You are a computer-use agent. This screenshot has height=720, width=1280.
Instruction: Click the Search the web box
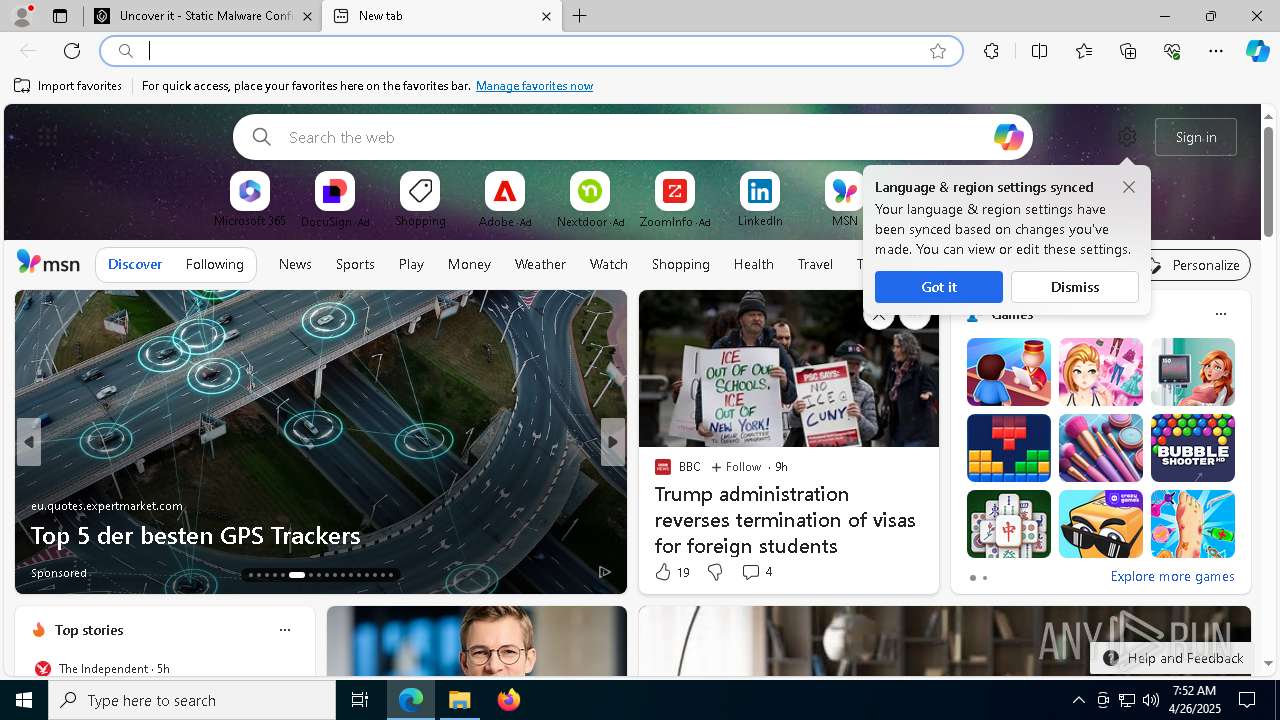632,137
